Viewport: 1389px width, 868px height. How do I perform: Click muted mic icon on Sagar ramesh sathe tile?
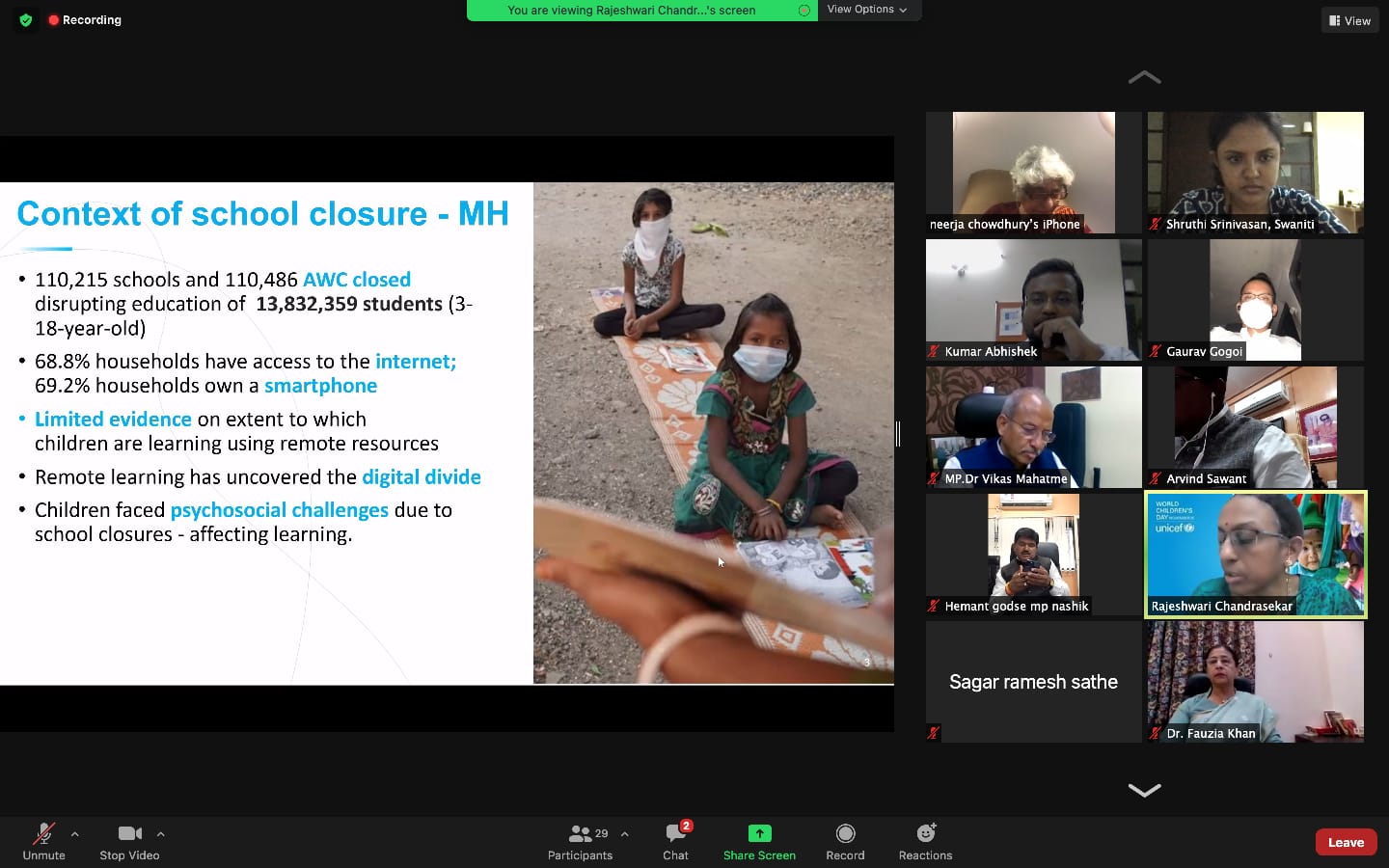(x=933, y=733)
